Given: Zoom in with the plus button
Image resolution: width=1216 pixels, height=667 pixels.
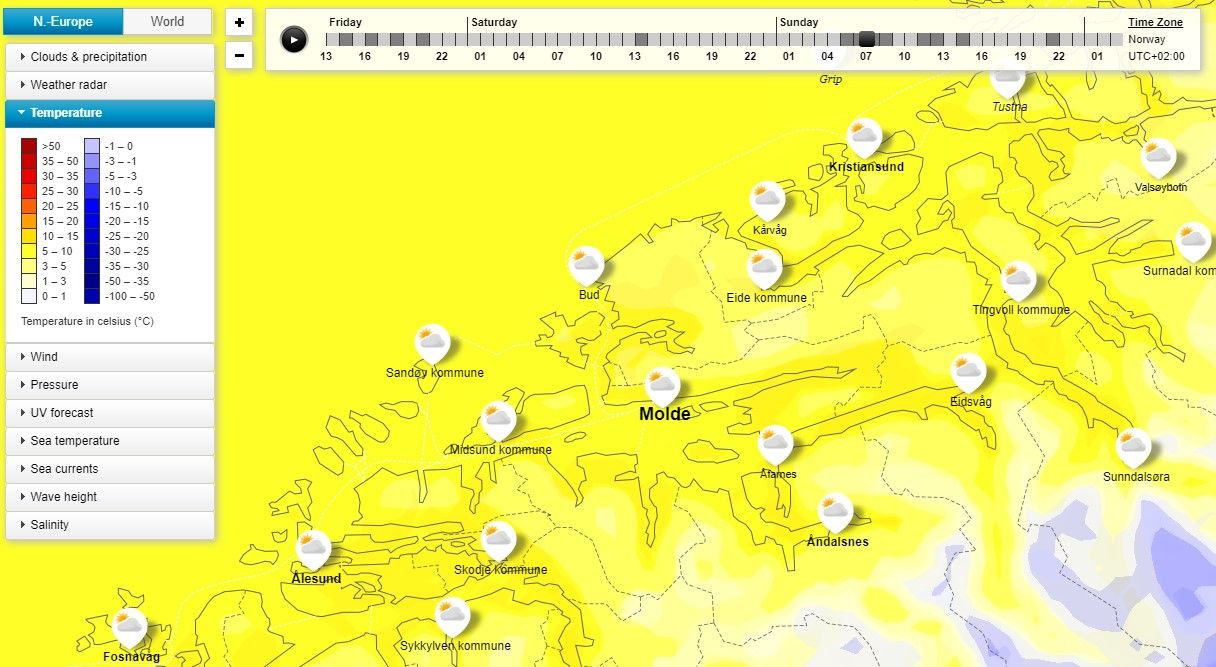Looking at the screenshot, I should pyautogui.click(x=239, y=22).
